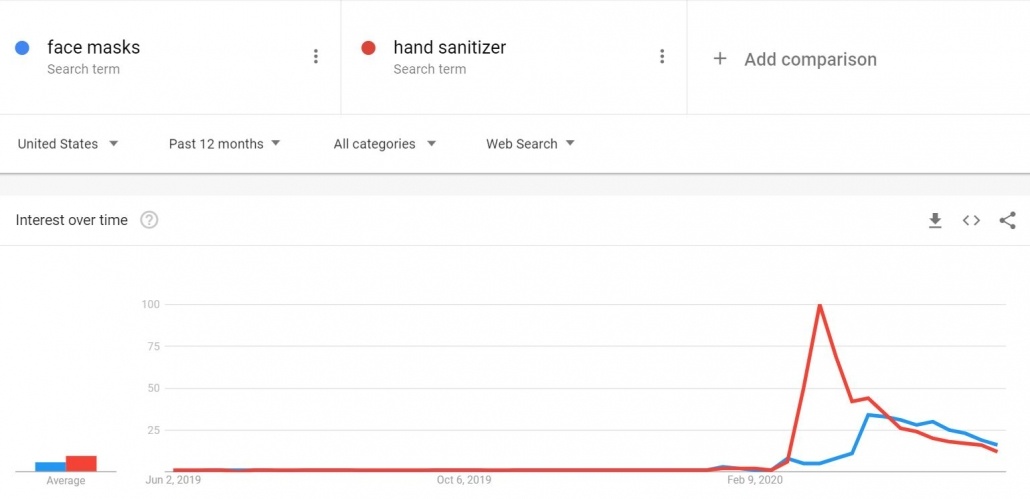
Task: Open help for Interest over time
Action: 149,220
